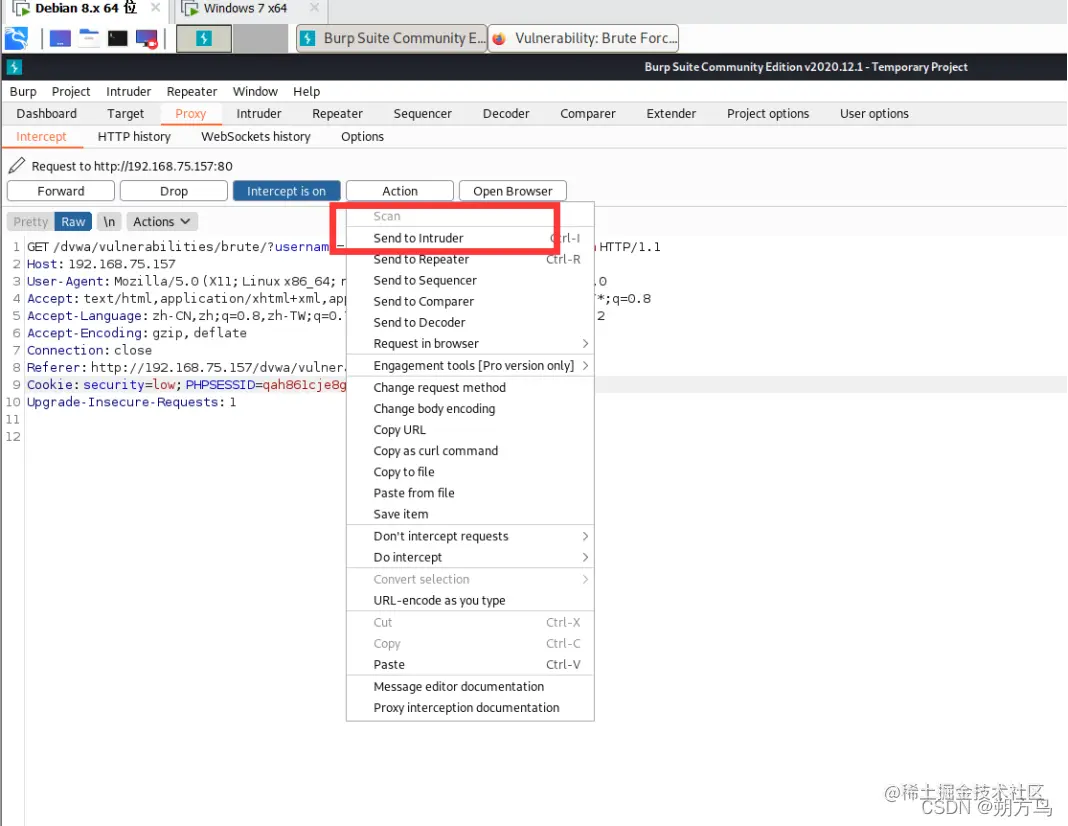1068x826 pixels.
Task: Select Change request method
Action: tap(470, 387)
